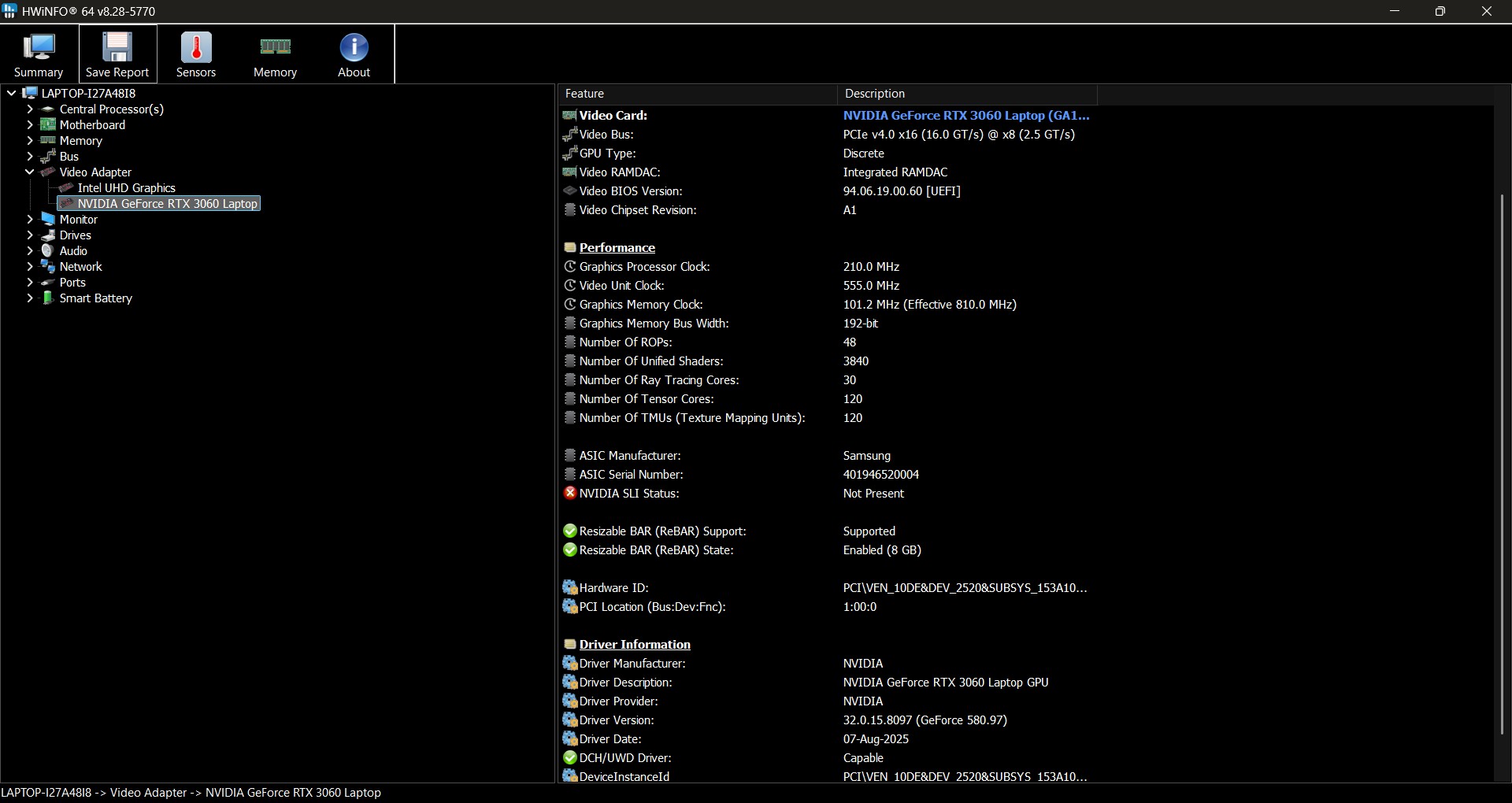Viewport: 1512px width, 803px height.
Task: Click the Performance section folder icon
Action: (570, 247)
